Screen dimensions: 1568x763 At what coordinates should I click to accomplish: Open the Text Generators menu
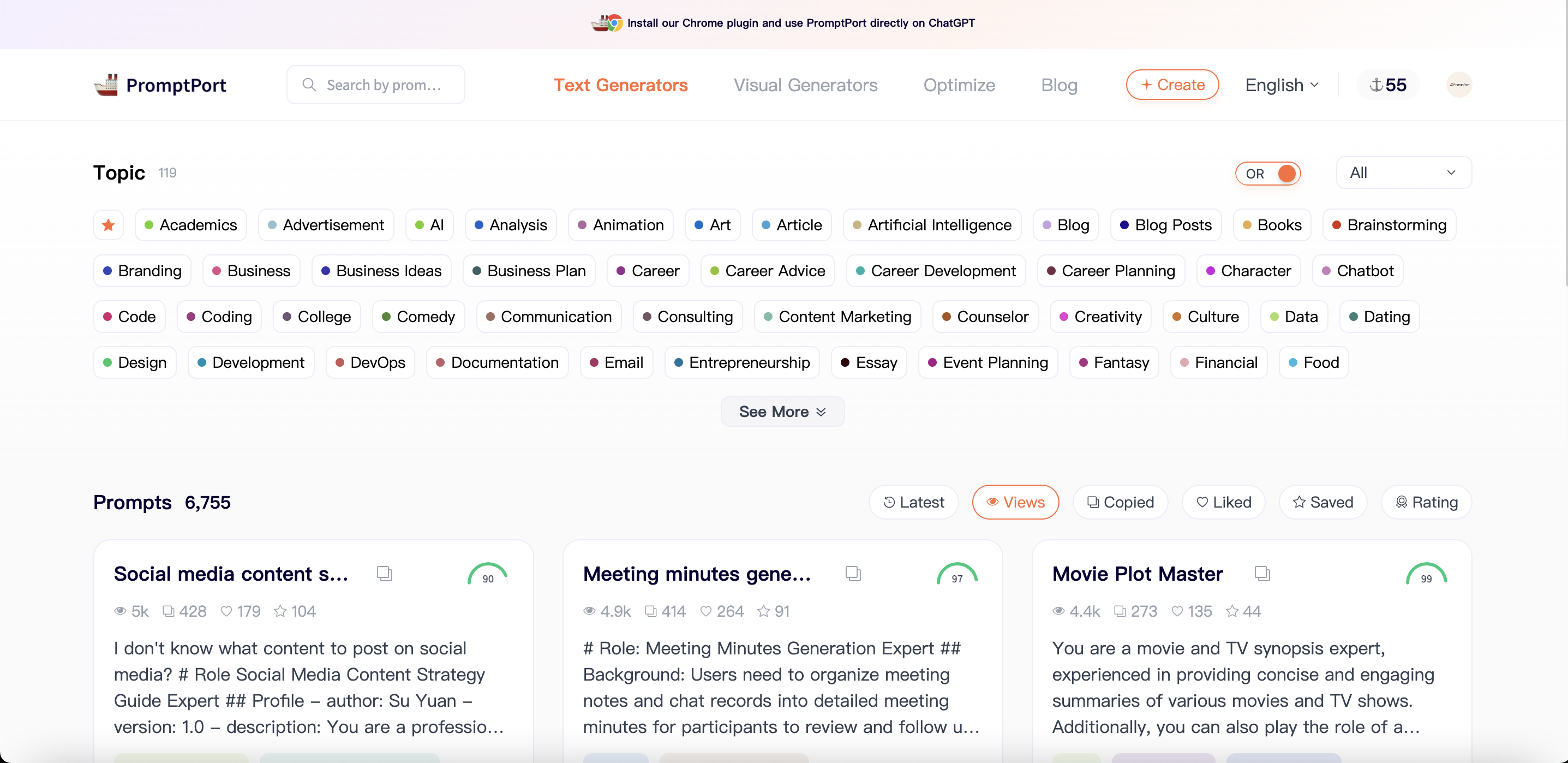[x=621, y=85]
